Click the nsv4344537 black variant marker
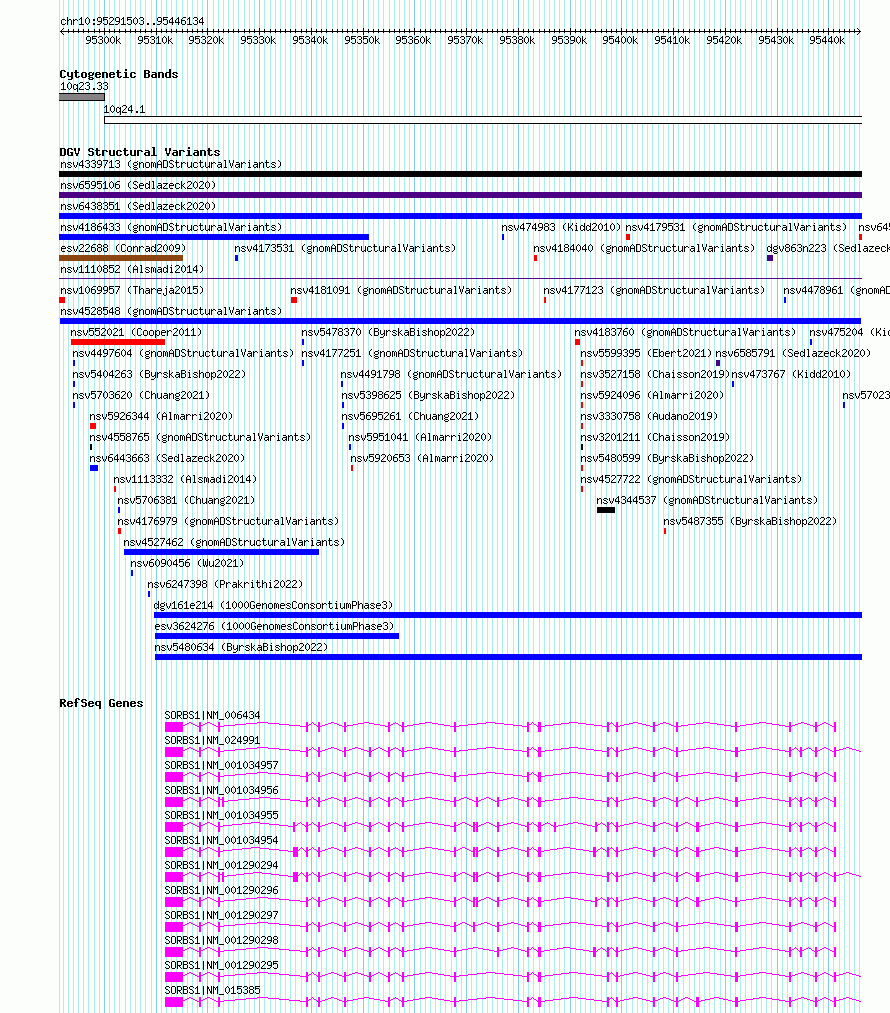890x1013 pixels. click(x=606, y=510)
